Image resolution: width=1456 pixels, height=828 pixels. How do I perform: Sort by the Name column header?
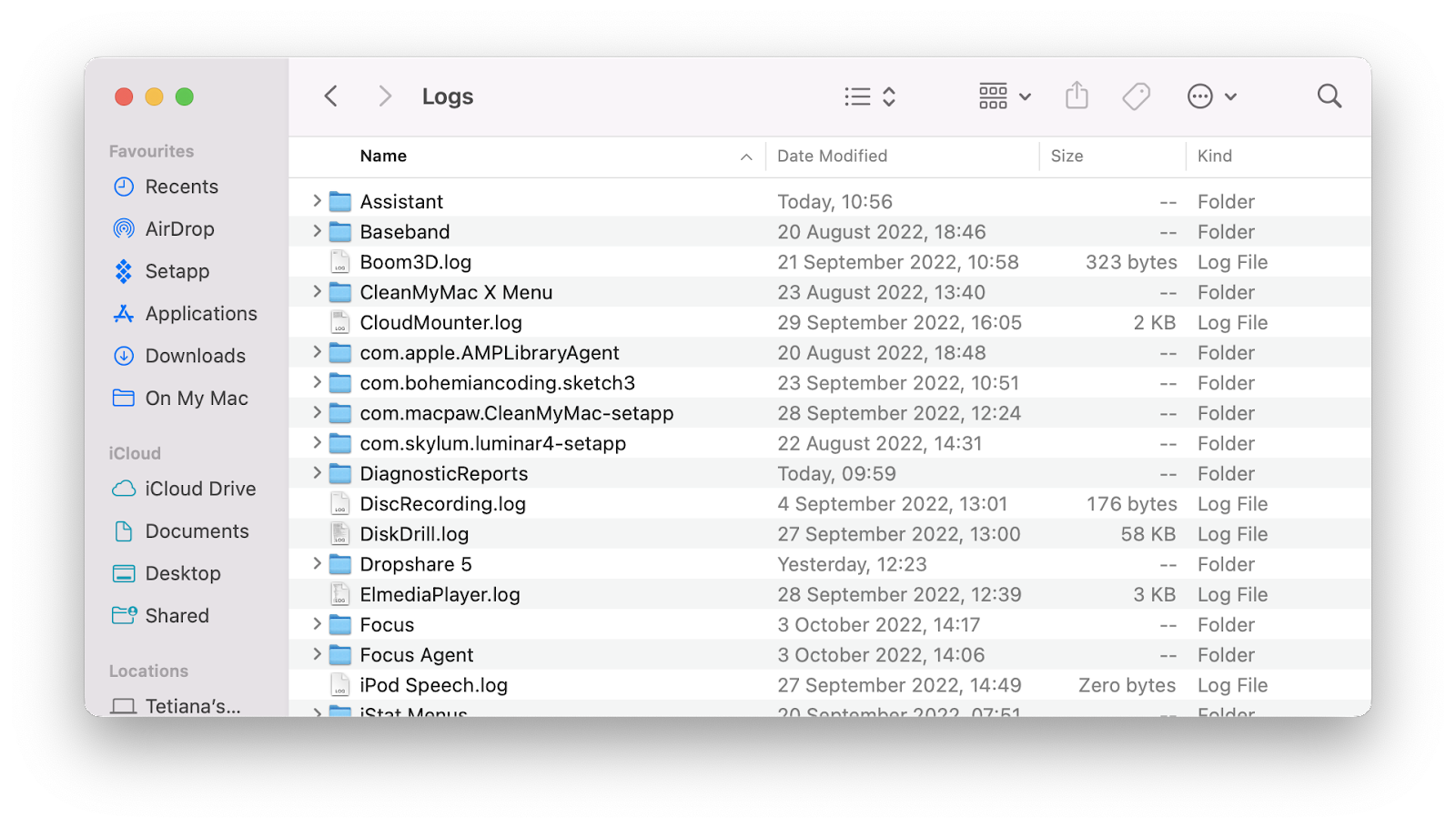click(x=383, y=156)
